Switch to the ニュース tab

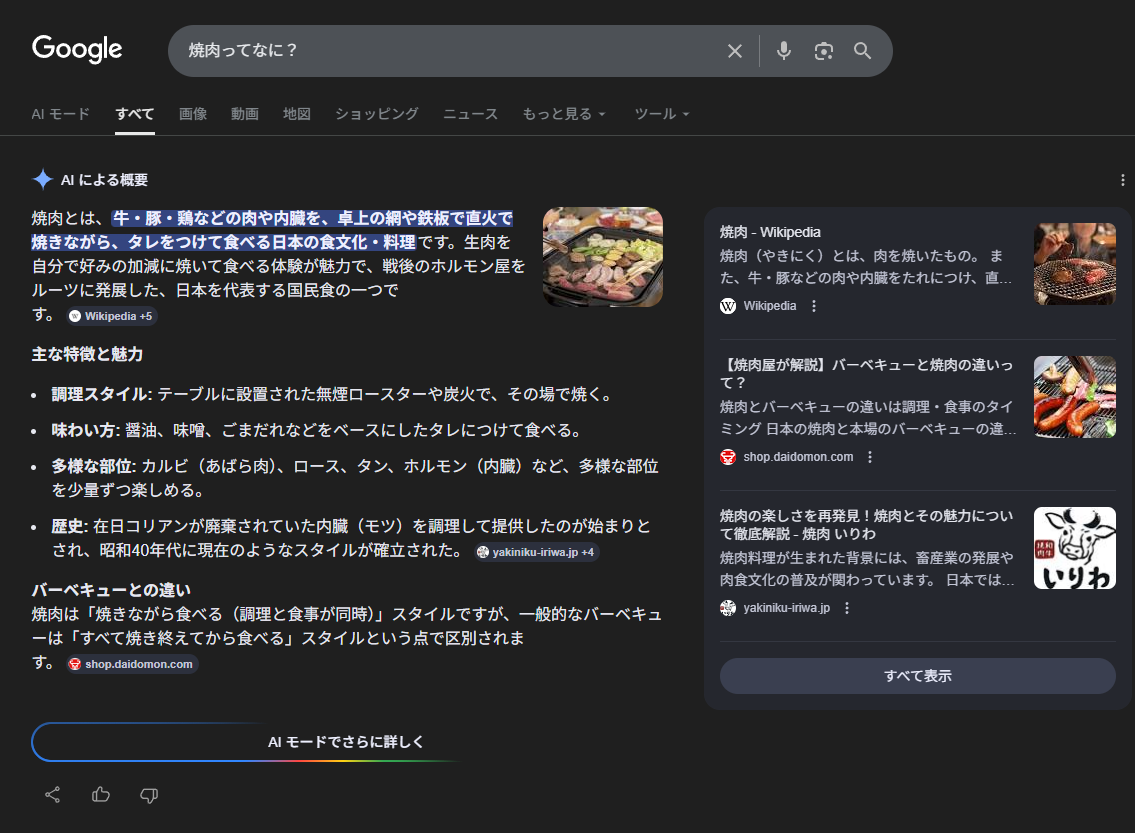469,114
